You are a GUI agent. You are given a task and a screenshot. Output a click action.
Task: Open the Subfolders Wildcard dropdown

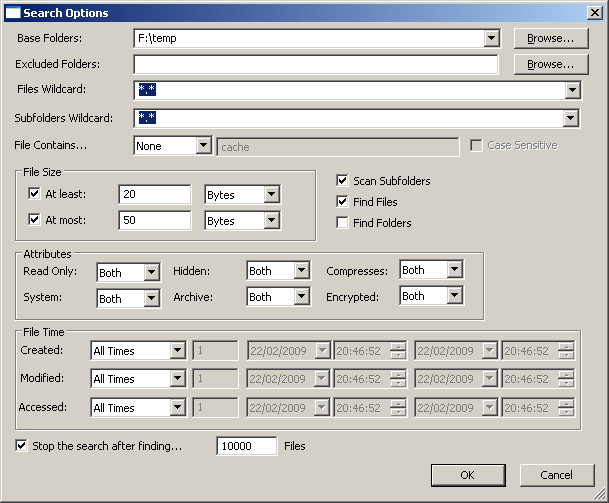click(570, 118)
